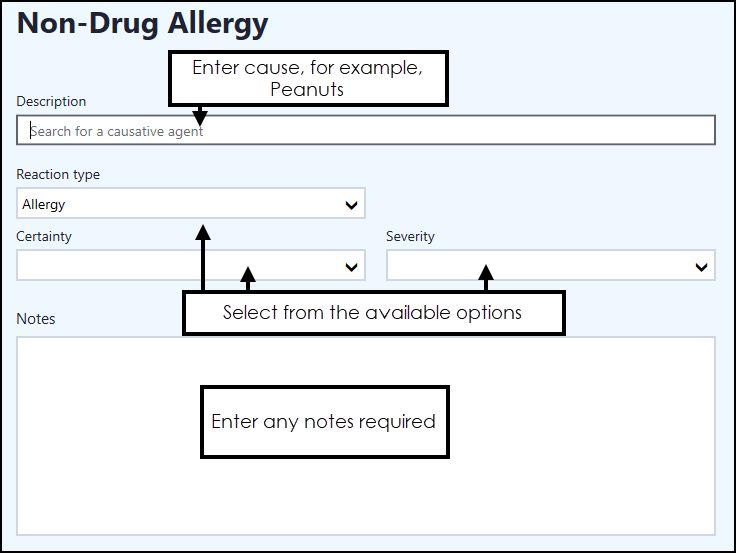Image resolution: width=736 pixels, height=553 pixels.
Task: Click the Certainty dropdown chevron icon
Action: 351,267
